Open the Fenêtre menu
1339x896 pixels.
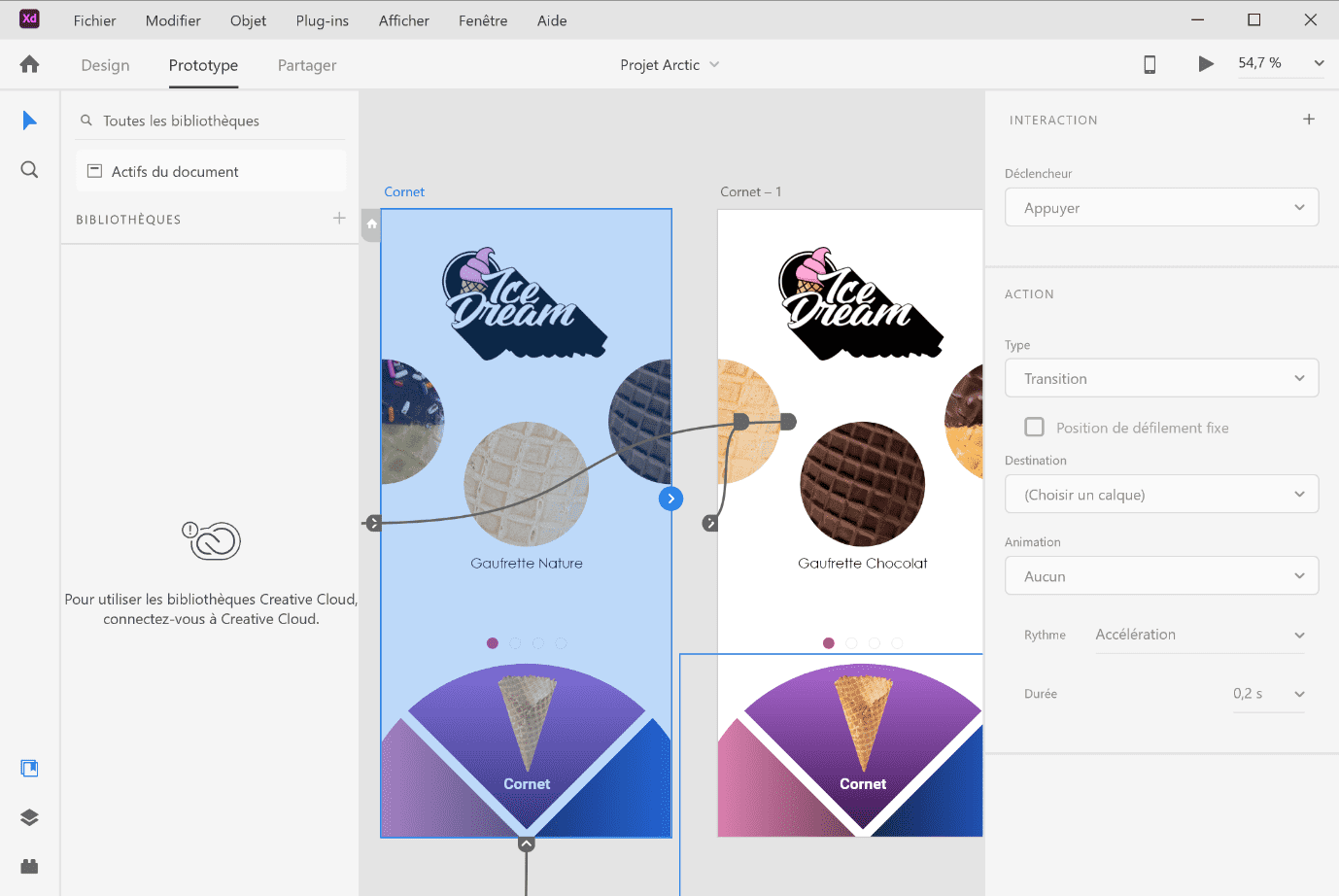pos(483,20)
